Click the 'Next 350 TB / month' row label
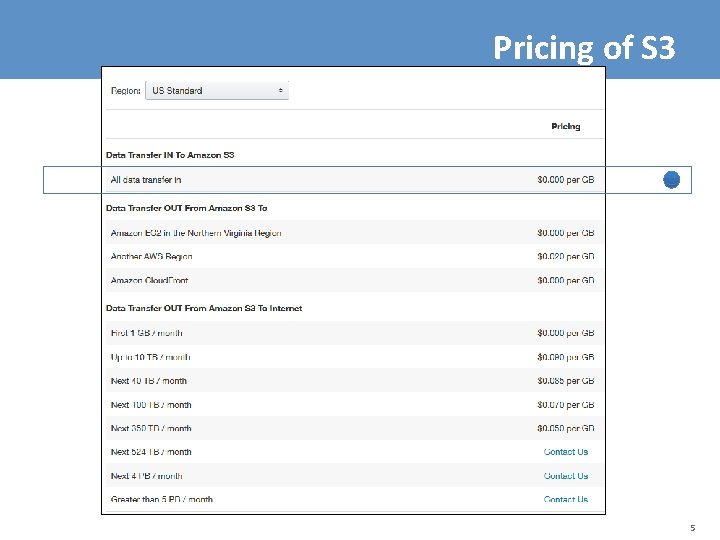This screenshot has height=540, width=720. (151, 428)
